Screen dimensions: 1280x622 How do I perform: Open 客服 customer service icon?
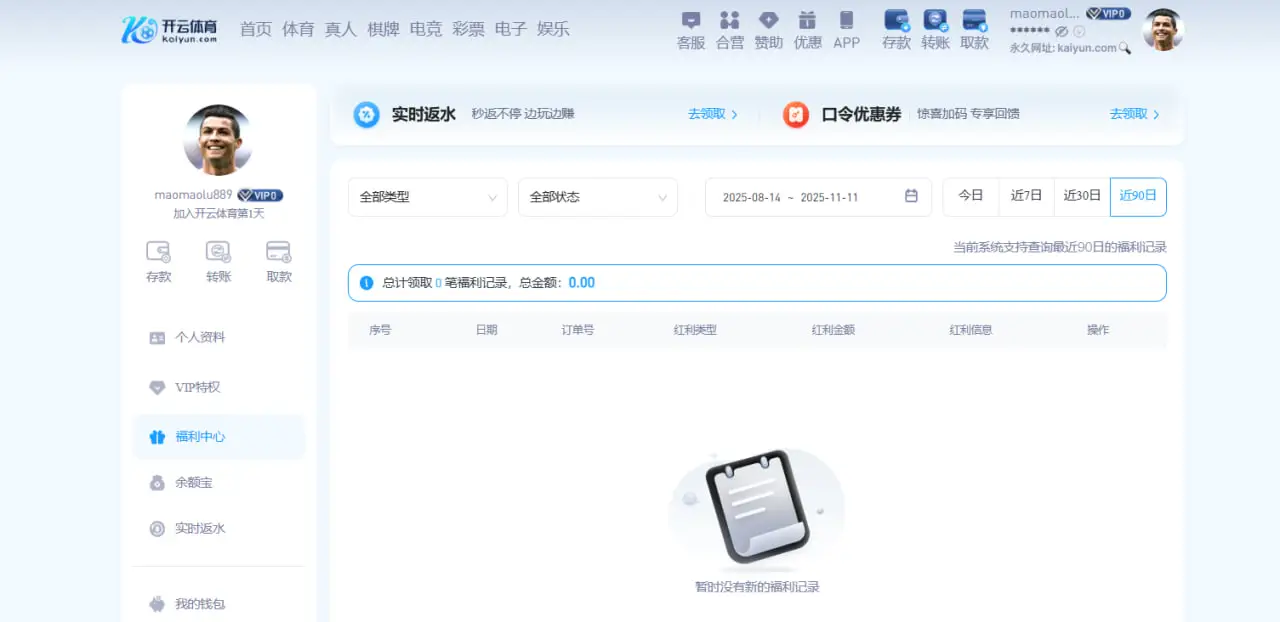[x=691, y=20]
